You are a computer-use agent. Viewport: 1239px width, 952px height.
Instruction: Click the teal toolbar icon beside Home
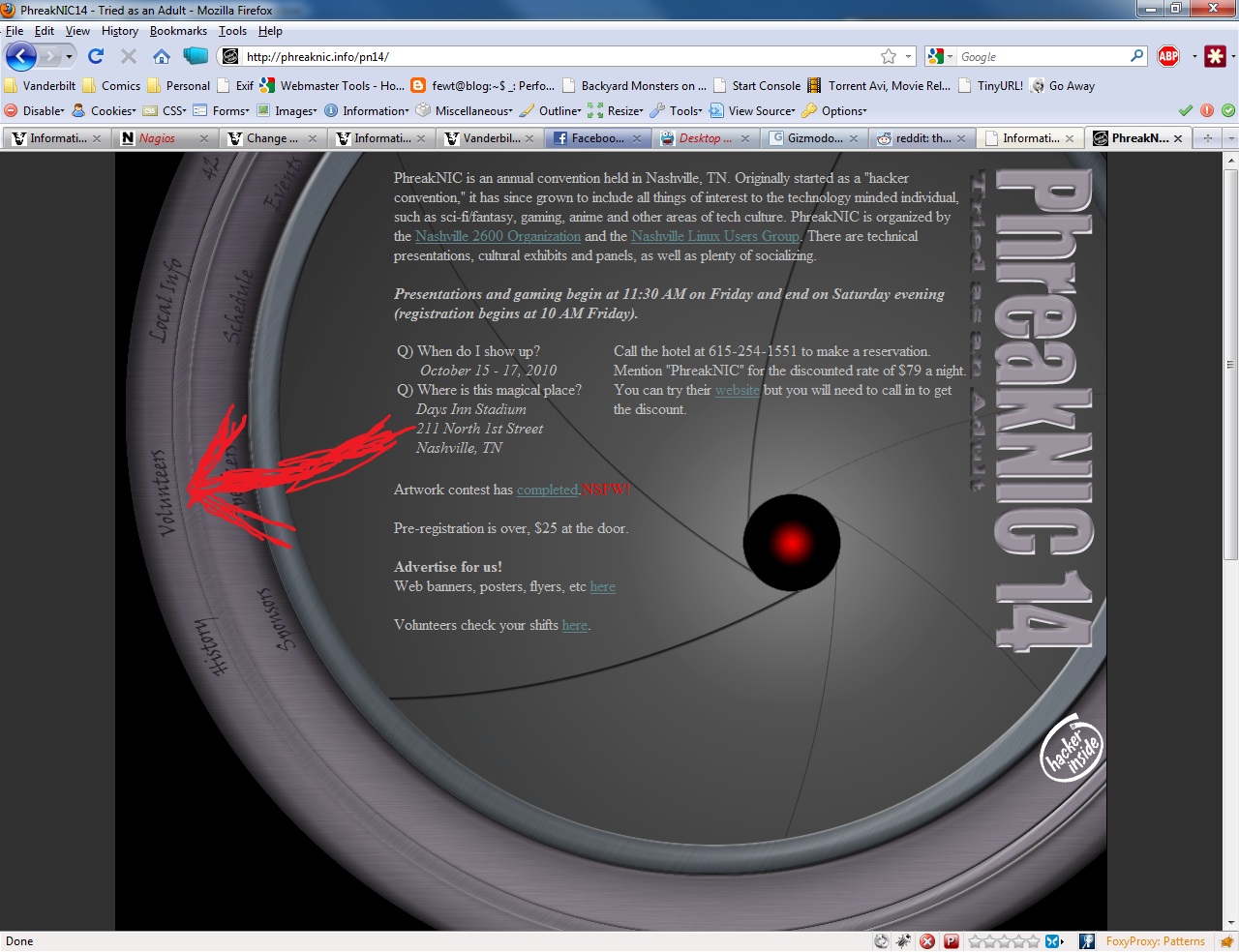point(196,56)
